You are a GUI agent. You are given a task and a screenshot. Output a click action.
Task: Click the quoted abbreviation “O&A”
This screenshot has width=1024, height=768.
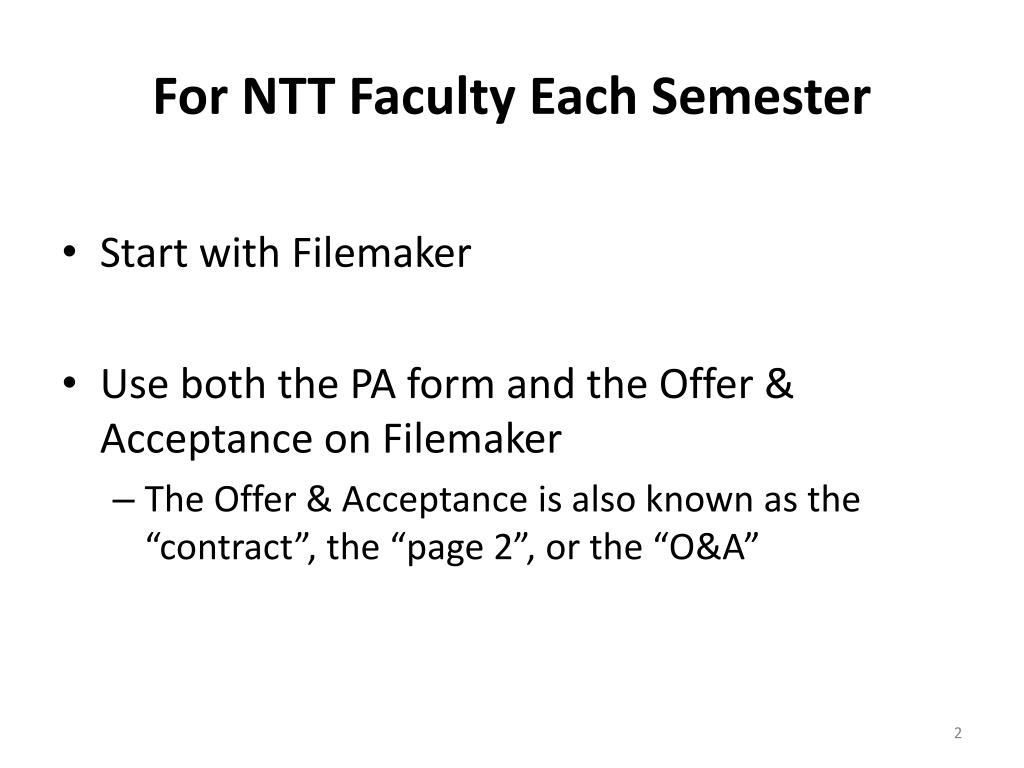(706, 546)
